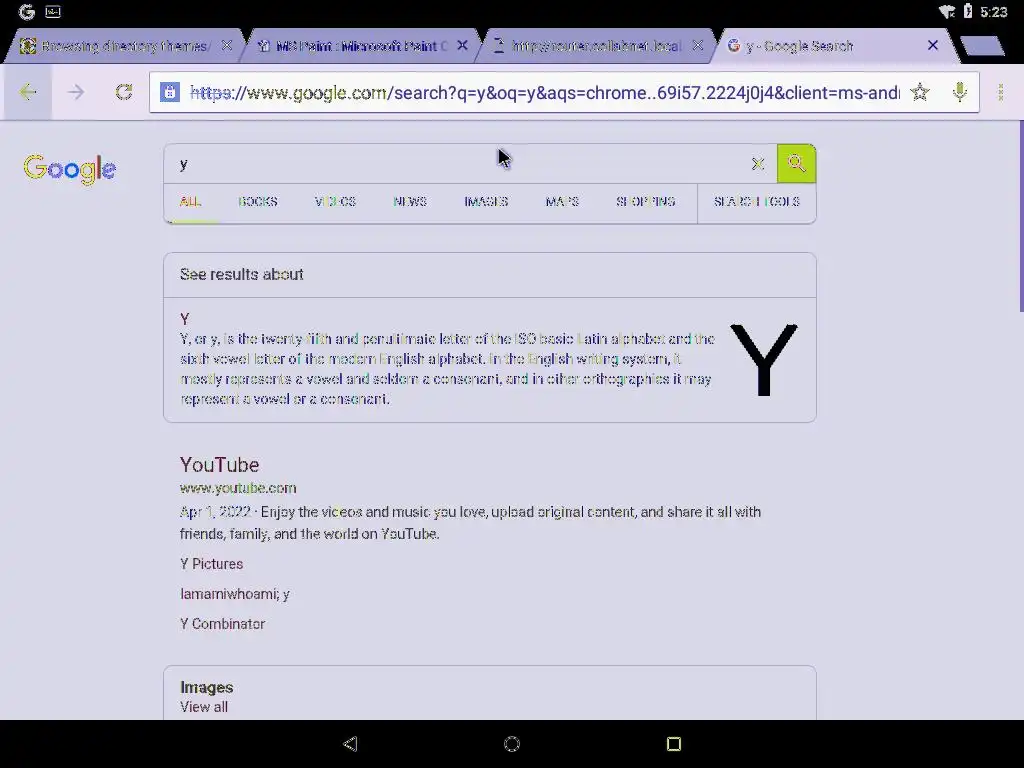Screen dimensions: 1024x768
Task: Tap Android back navigation button
Action: click(351, 744)
